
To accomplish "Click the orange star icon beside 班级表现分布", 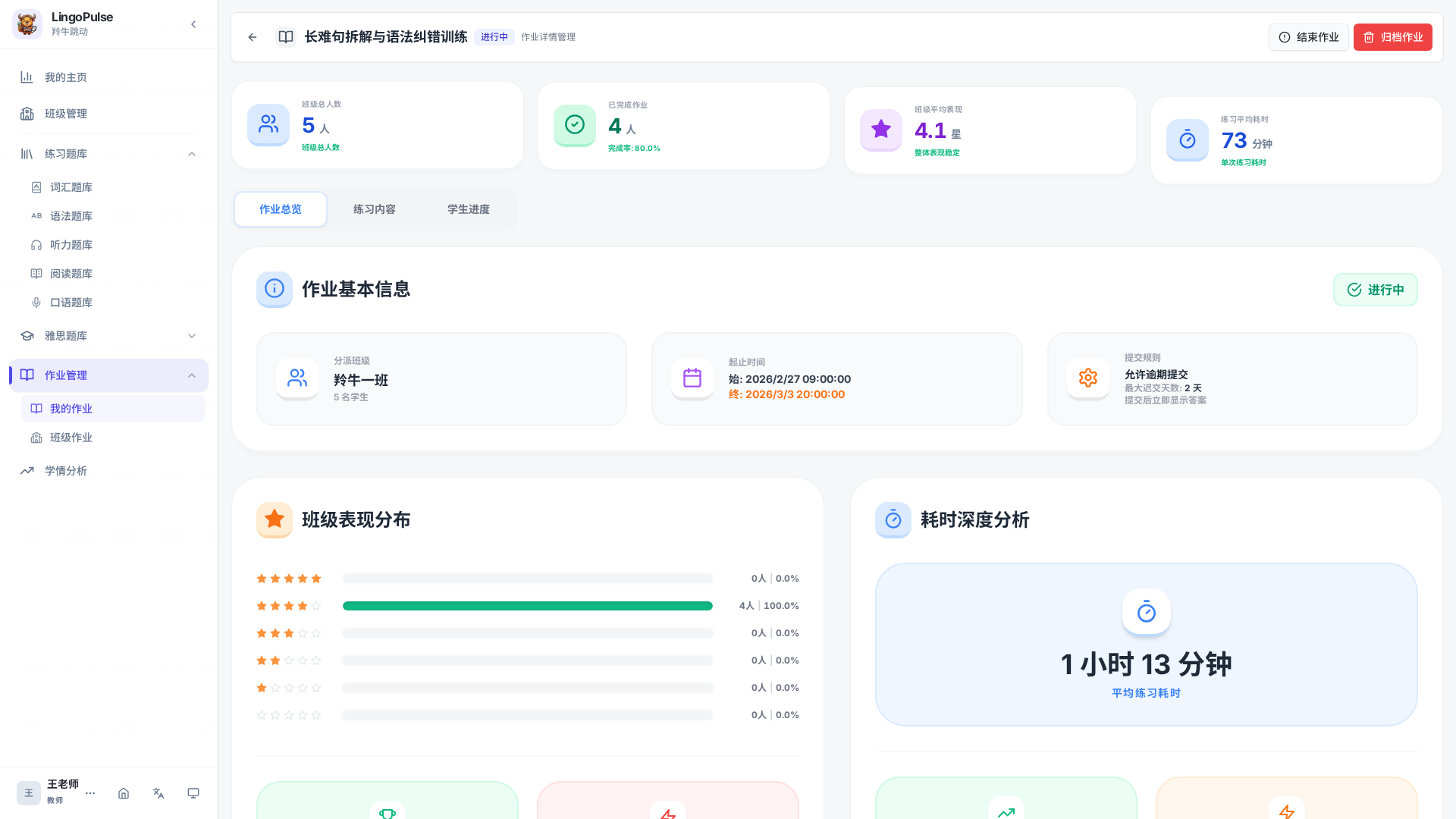I will [x=275, y=519].
